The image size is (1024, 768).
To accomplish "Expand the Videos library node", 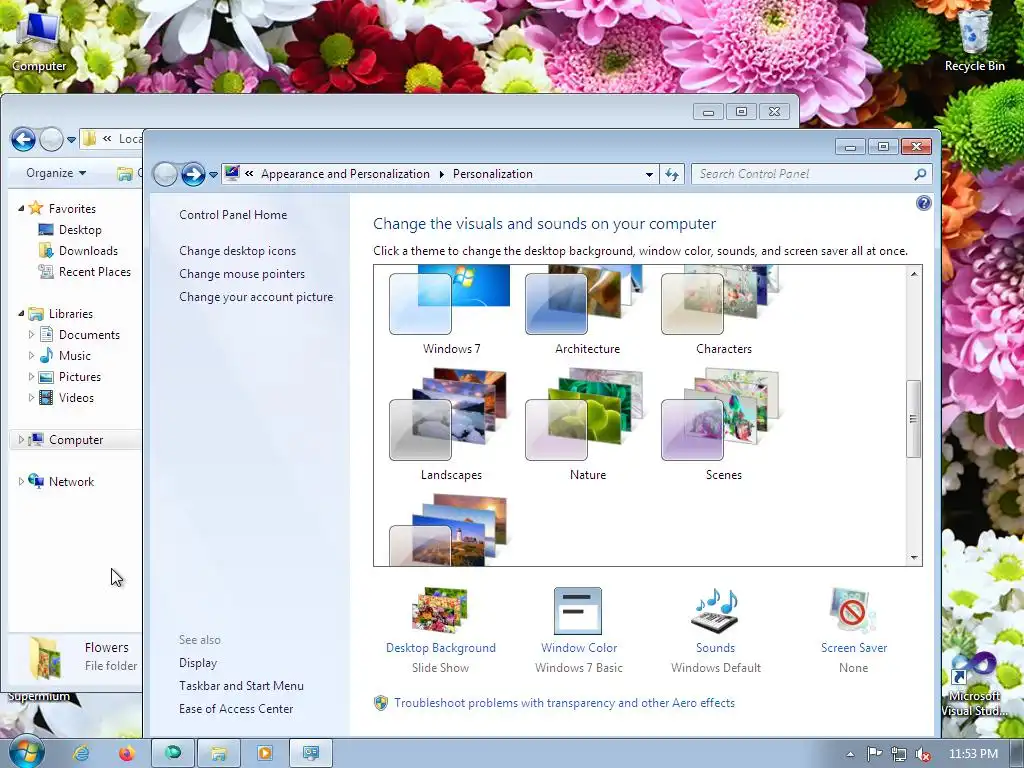I will coord(31,398).
